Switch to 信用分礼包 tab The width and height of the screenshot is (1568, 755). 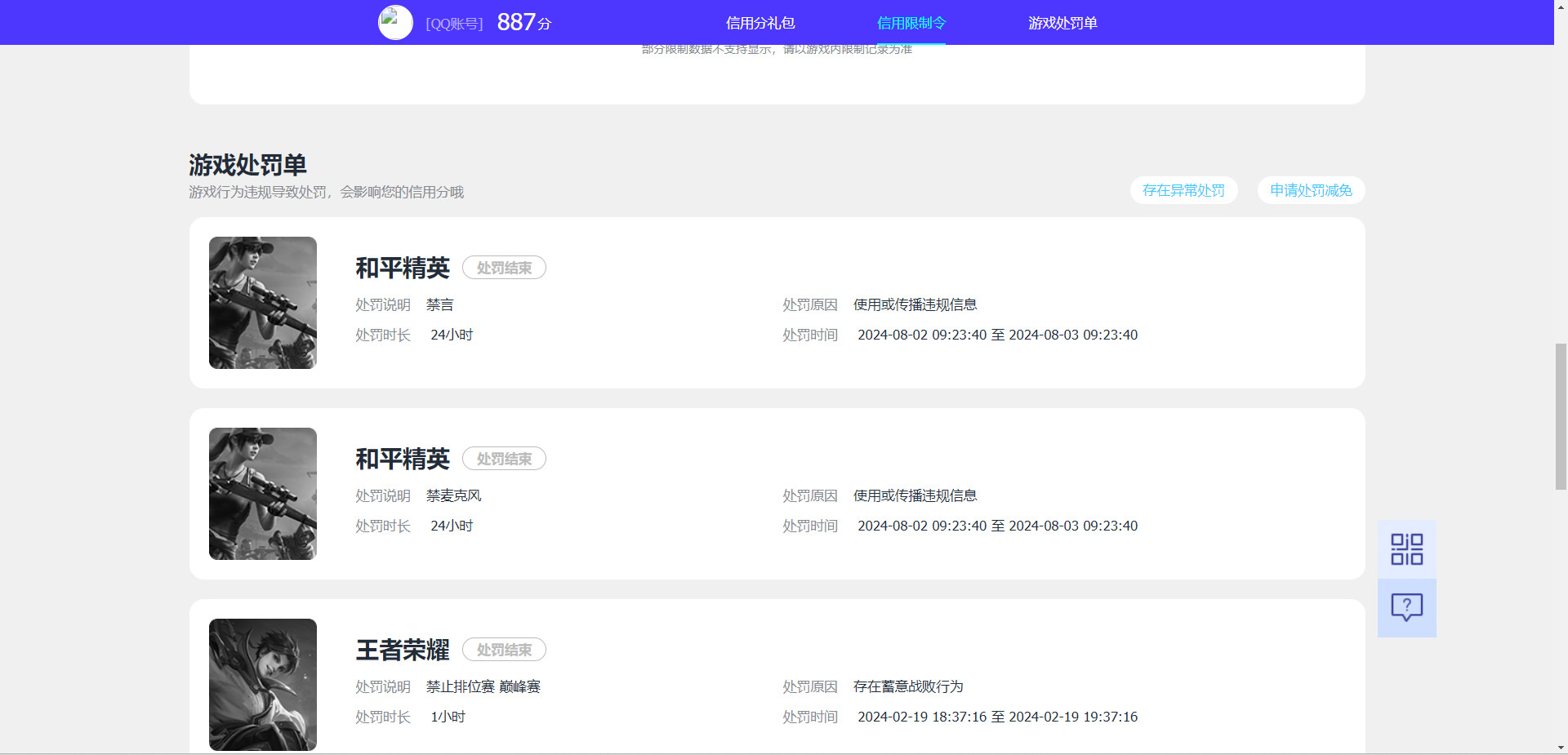pos(760,23)
